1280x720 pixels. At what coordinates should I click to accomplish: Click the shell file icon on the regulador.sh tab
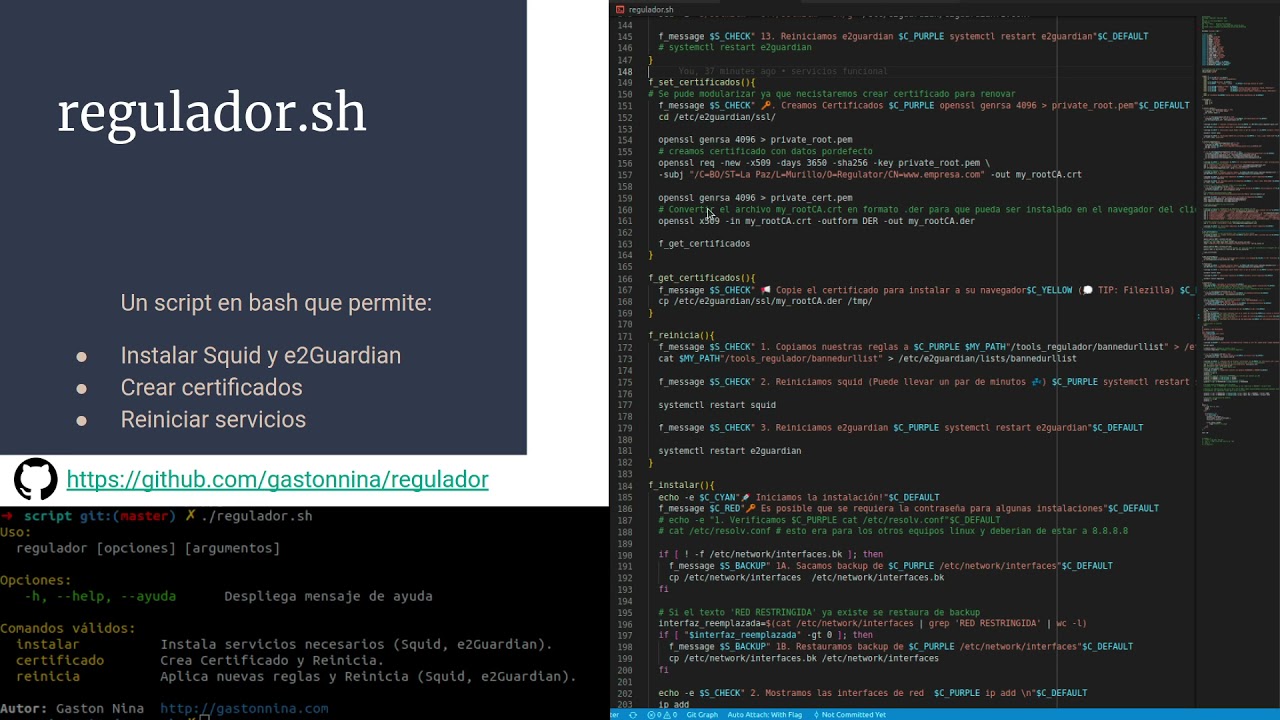[x=620, y=9]
